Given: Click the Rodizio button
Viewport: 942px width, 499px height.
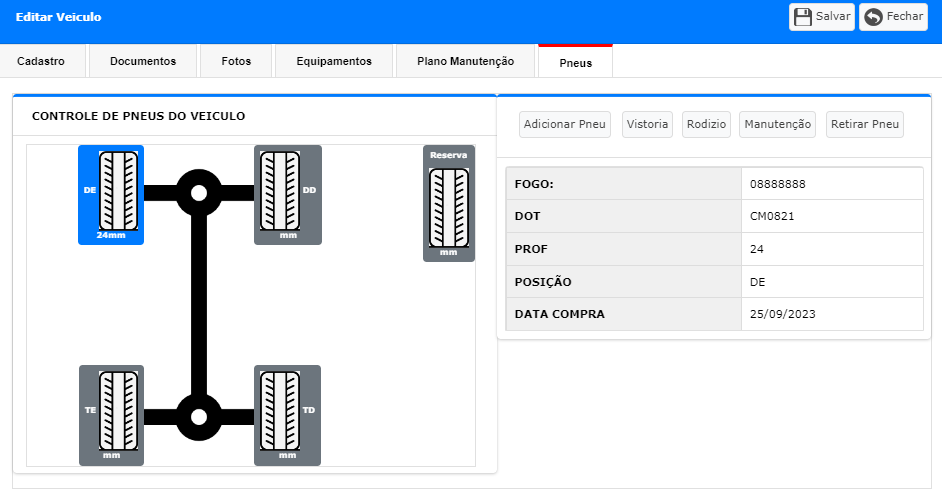Looking at the screenshot, I should point(706,124).
